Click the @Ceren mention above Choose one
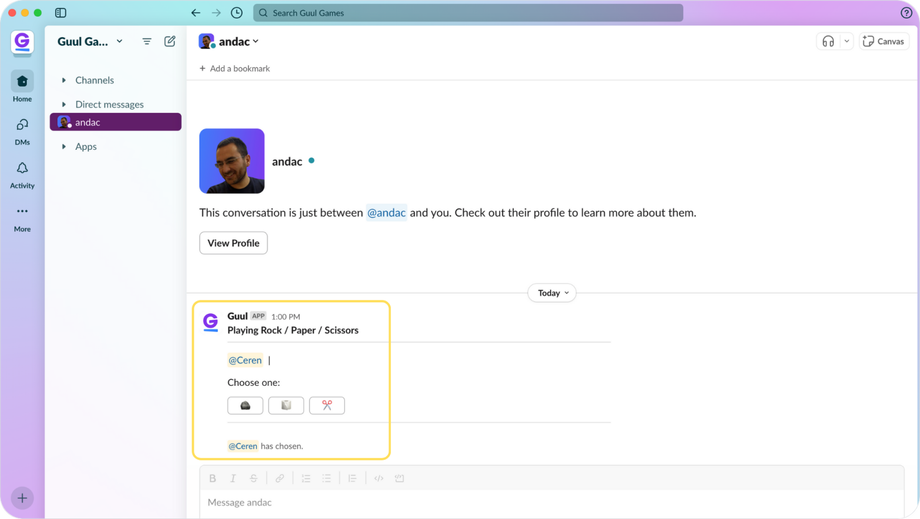The image size is (920, 519). [x=245, y=360]
